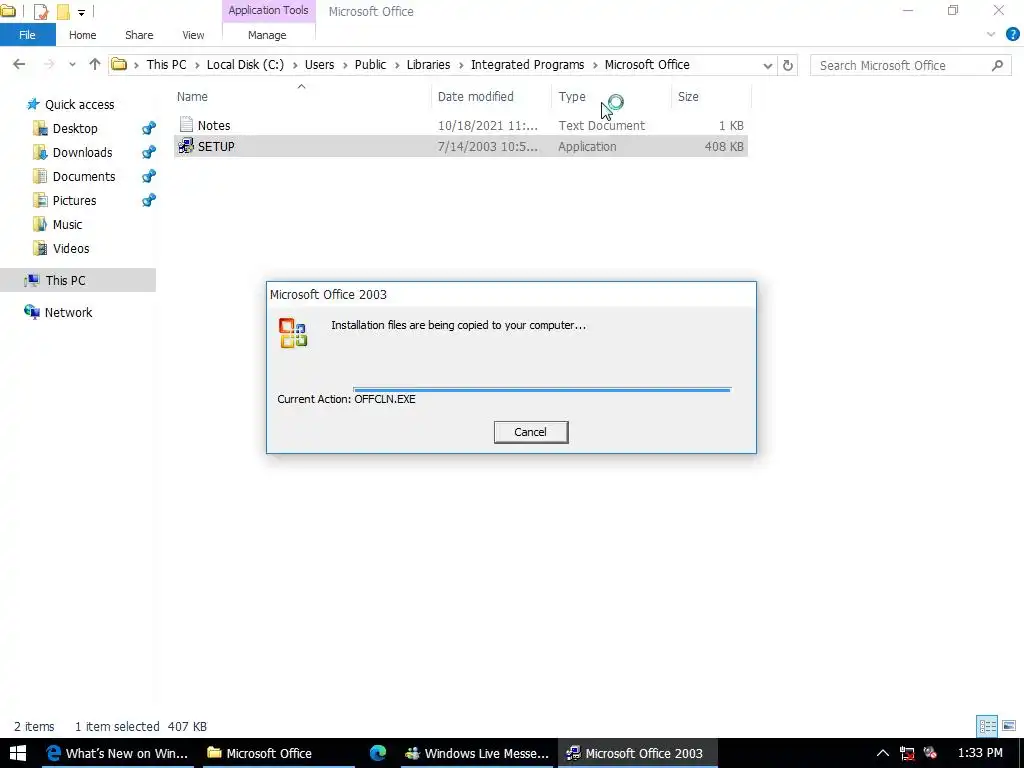Switch to Microsoft Office 2003 taskbar button
This screenshot has height=768, width=1024.
(x=637, y=753)
